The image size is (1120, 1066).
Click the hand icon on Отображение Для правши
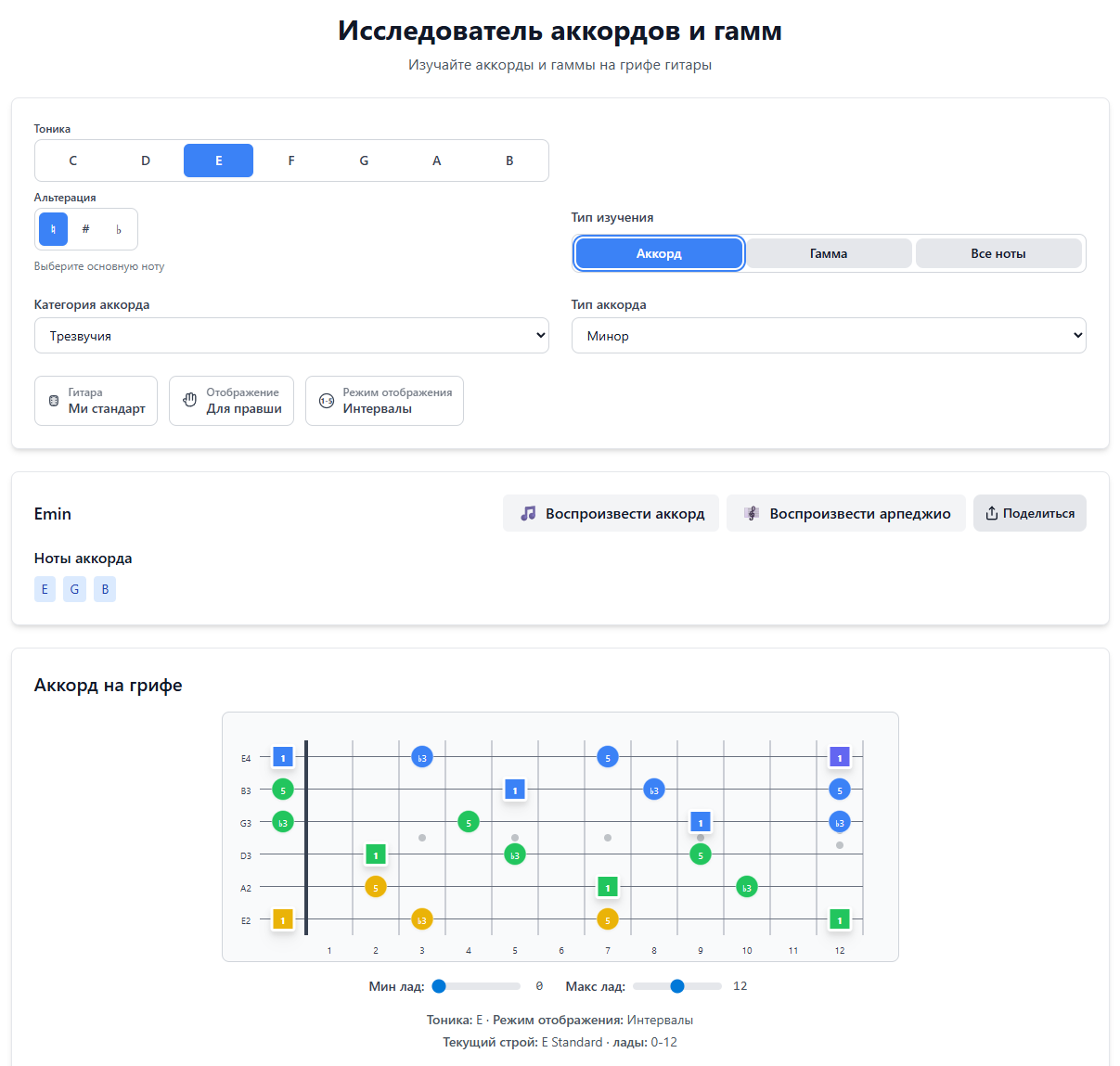click(187, 400)
